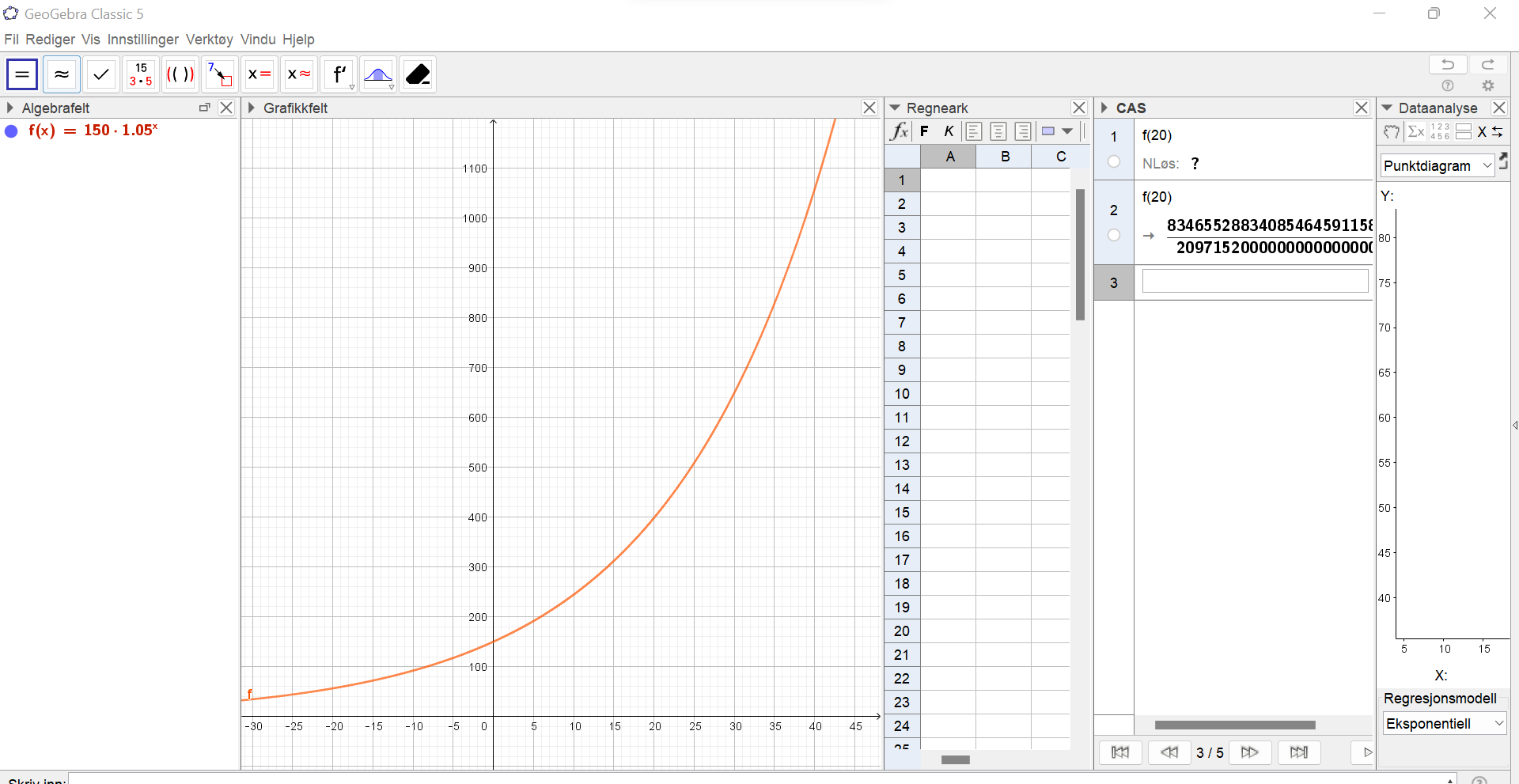Go back one construction step
The width and height of the screenshot is (1519, 784).
(1169, 752)
